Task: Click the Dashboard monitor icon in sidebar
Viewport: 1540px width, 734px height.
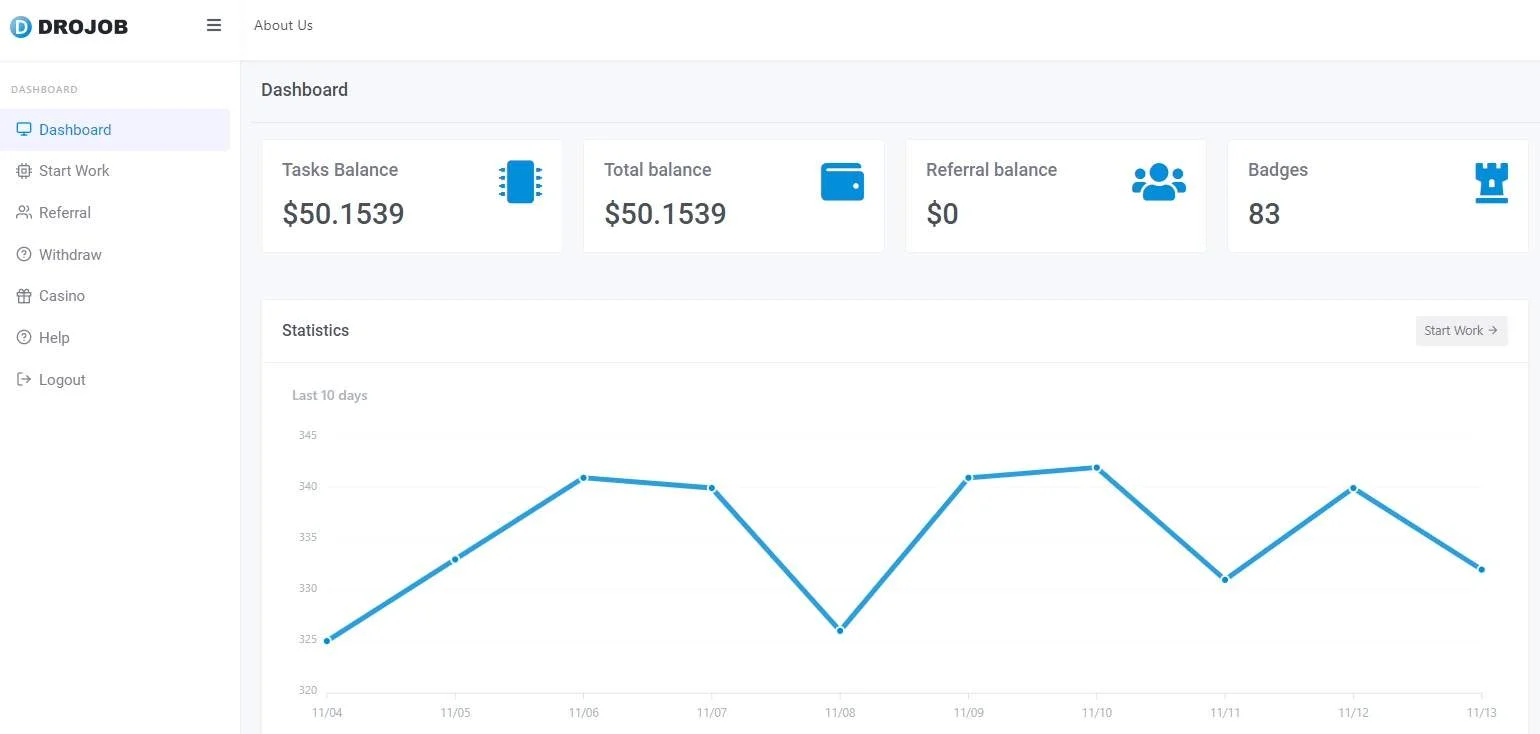Action: [x=24, y=130]
